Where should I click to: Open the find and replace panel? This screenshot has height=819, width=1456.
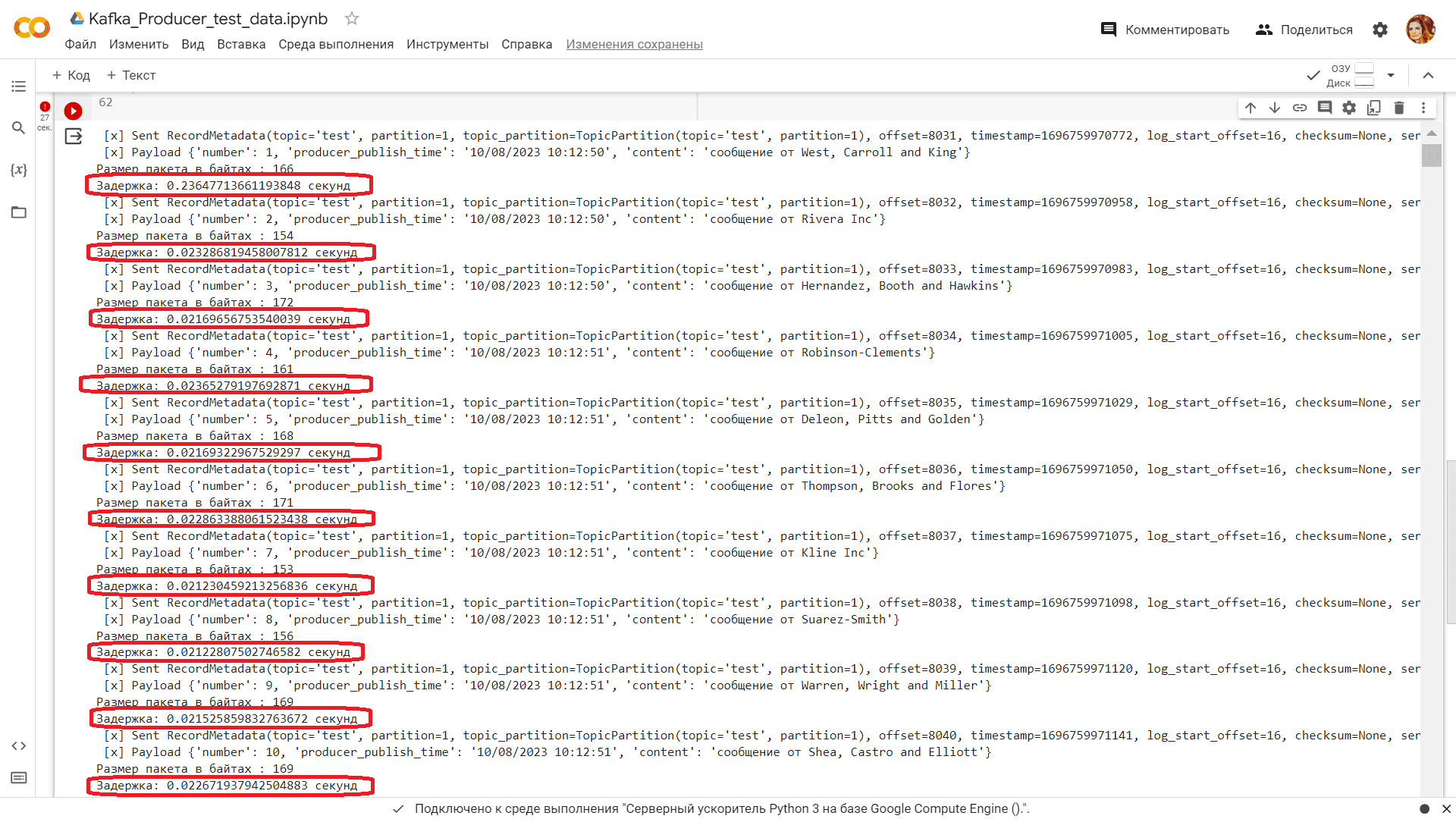coord(18,128)
